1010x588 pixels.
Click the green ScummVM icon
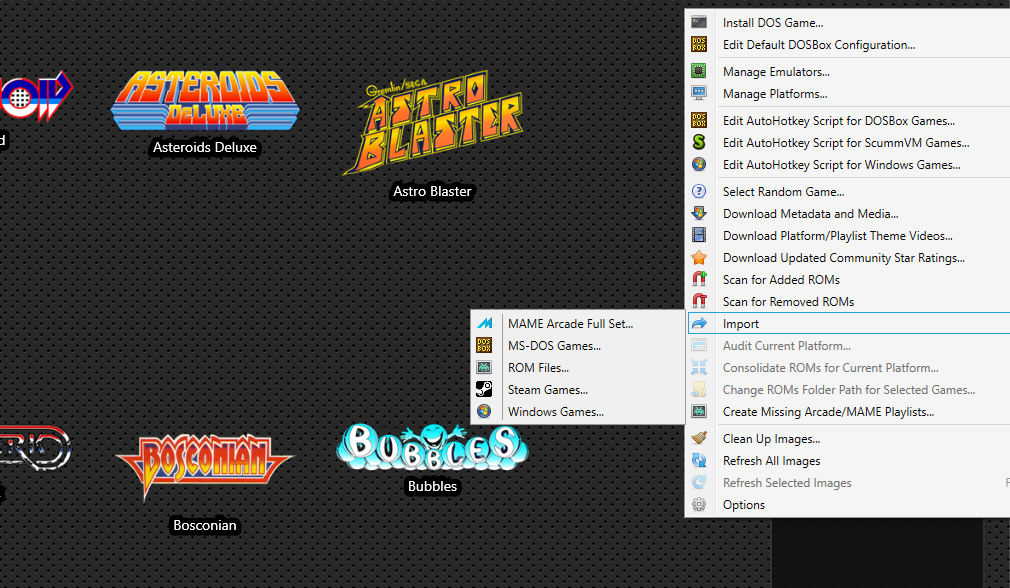[x=699, y=142]
